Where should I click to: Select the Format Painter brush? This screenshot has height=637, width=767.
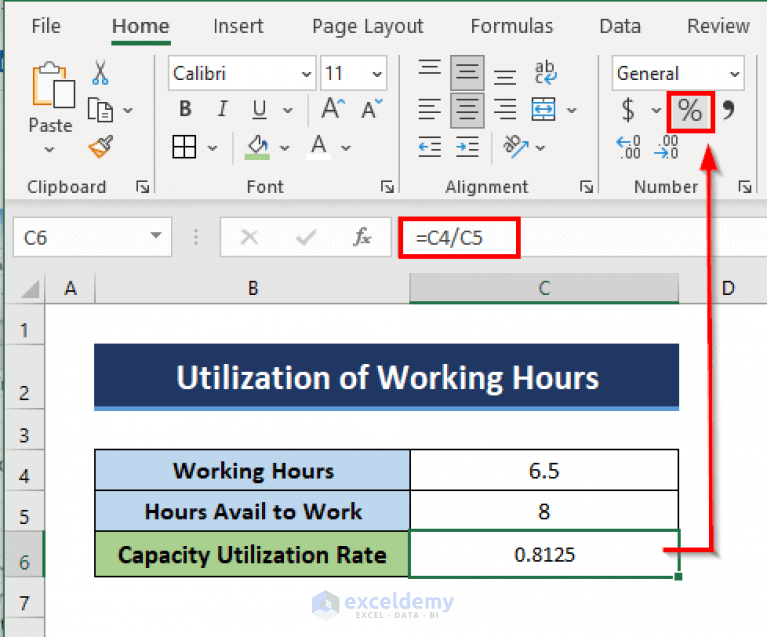click(101, 146)
